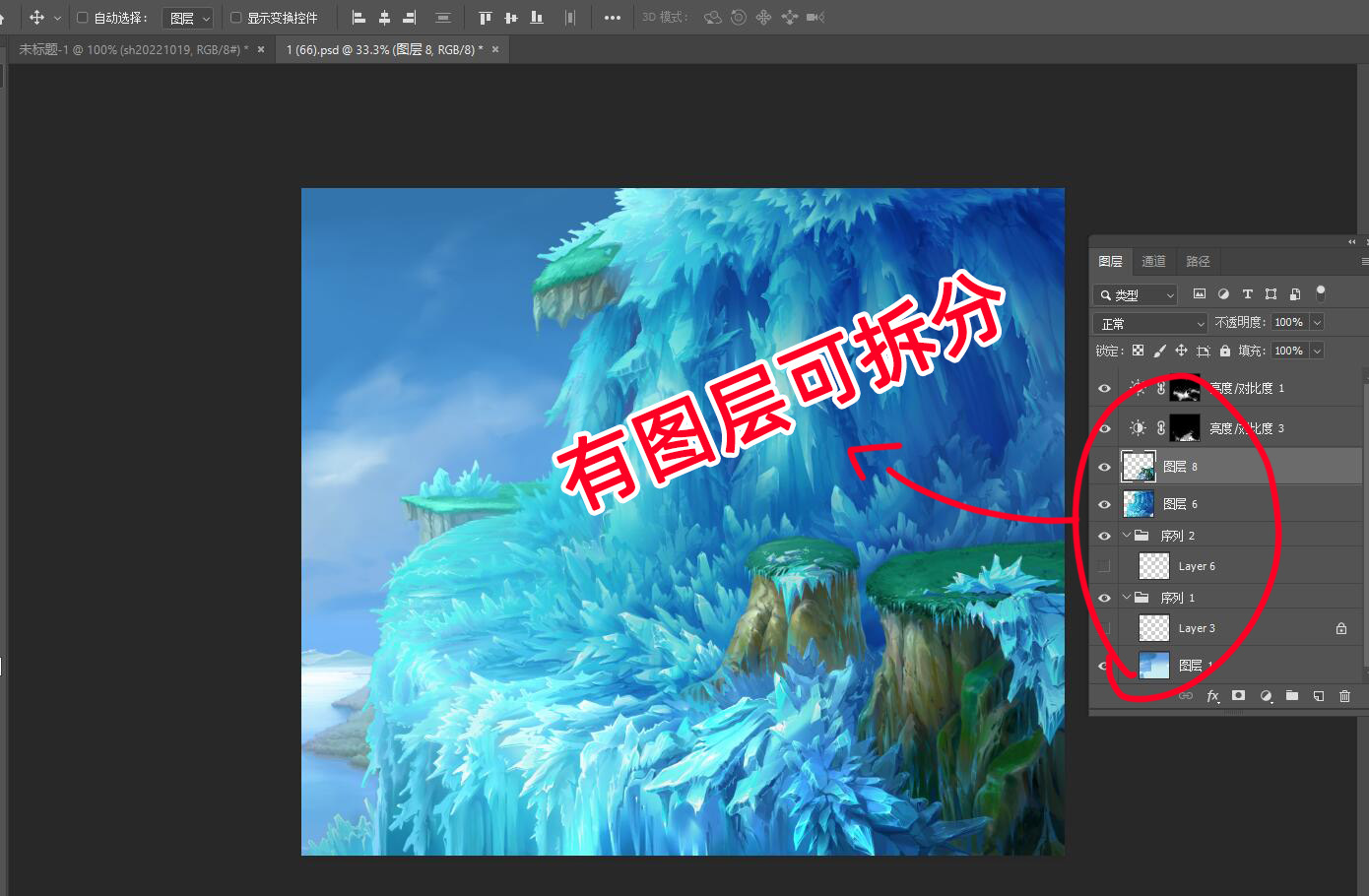Open the 不透明度 slider arrow
Screen dimensions: 1369x896
point(1317,322)
